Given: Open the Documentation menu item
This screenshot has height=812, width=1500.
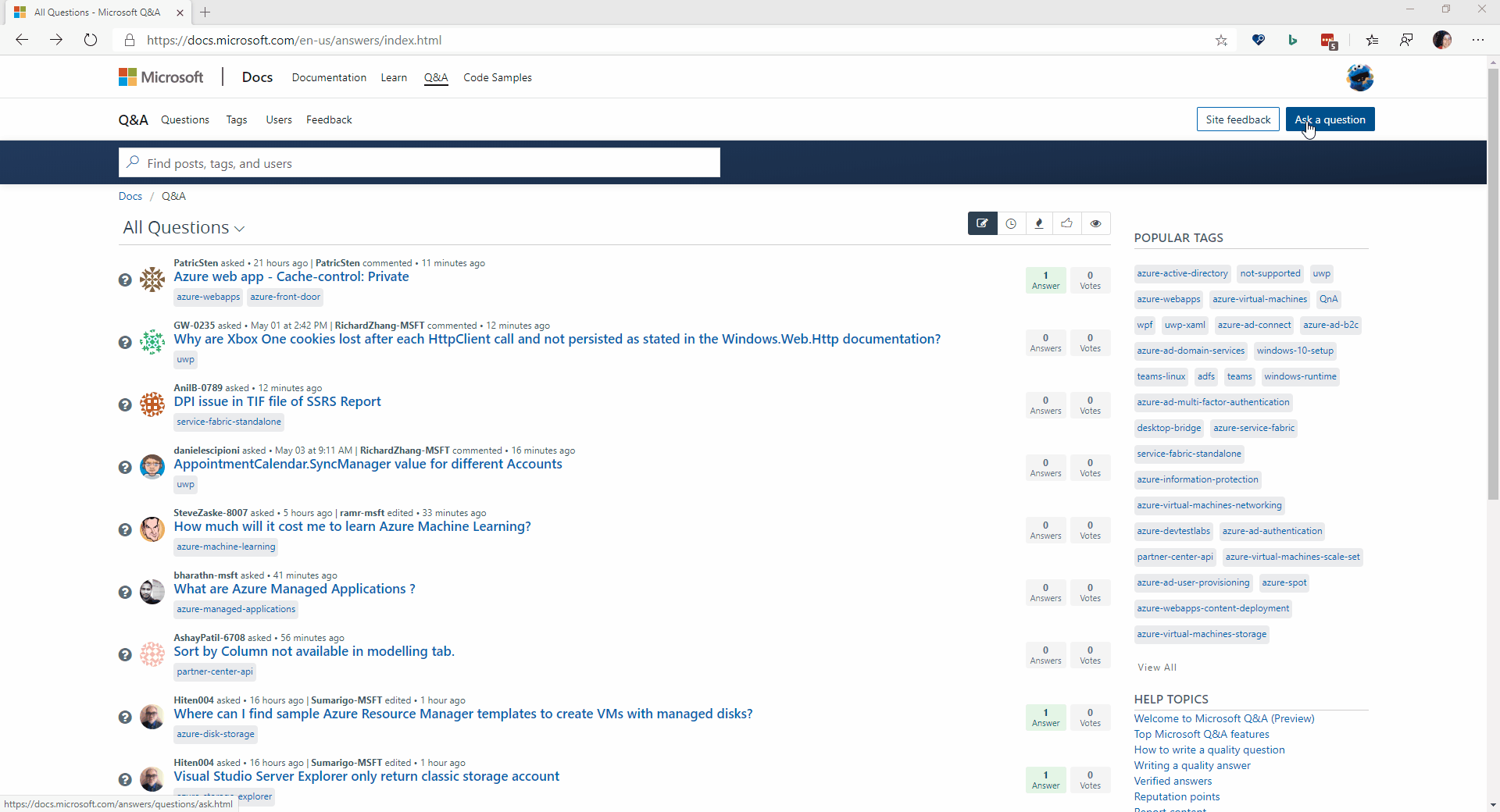Looking at the screenshot, I should (x=328, y=77).
